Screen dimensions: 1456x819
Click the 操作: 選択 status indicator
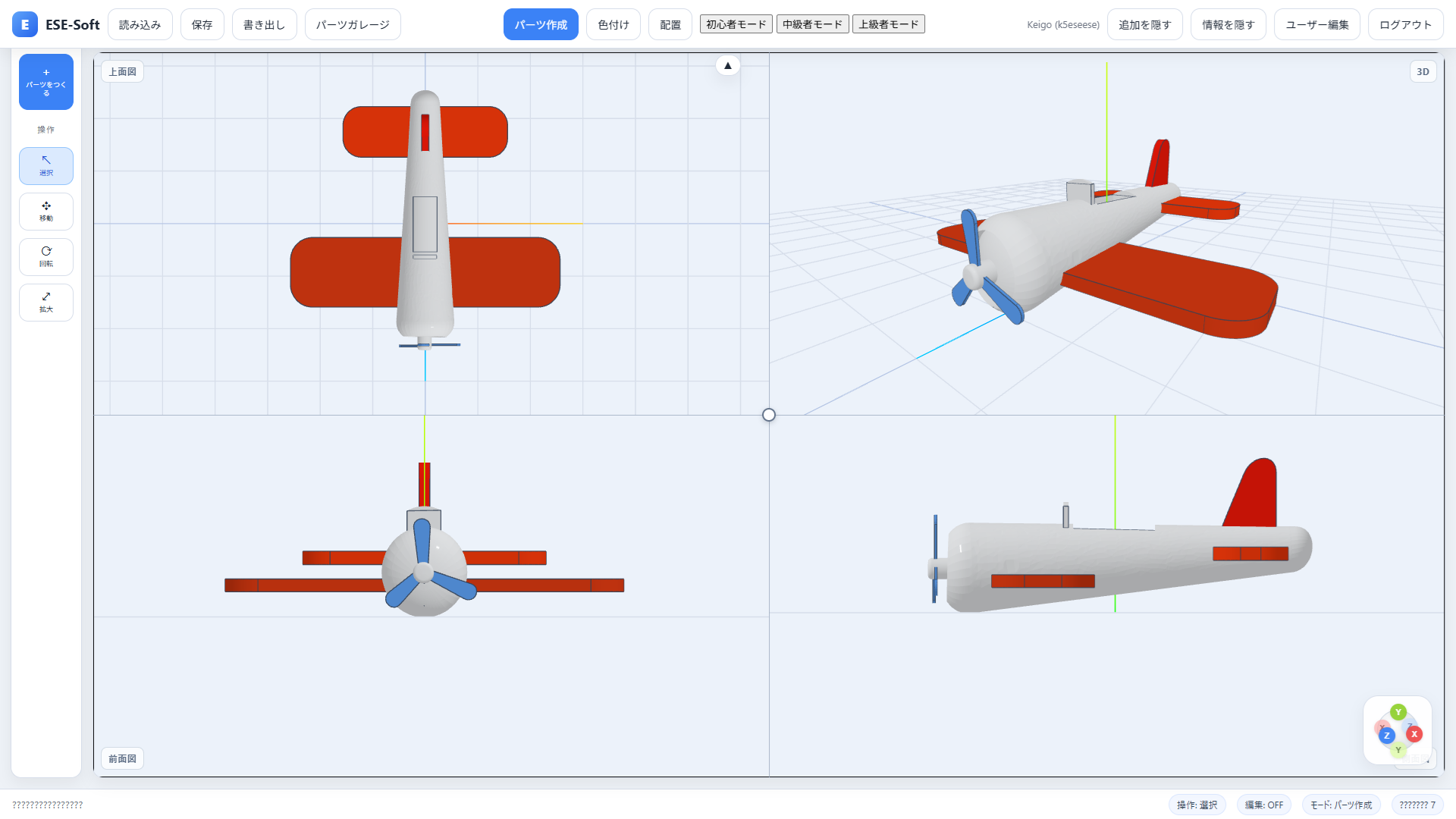(1197, 805)
